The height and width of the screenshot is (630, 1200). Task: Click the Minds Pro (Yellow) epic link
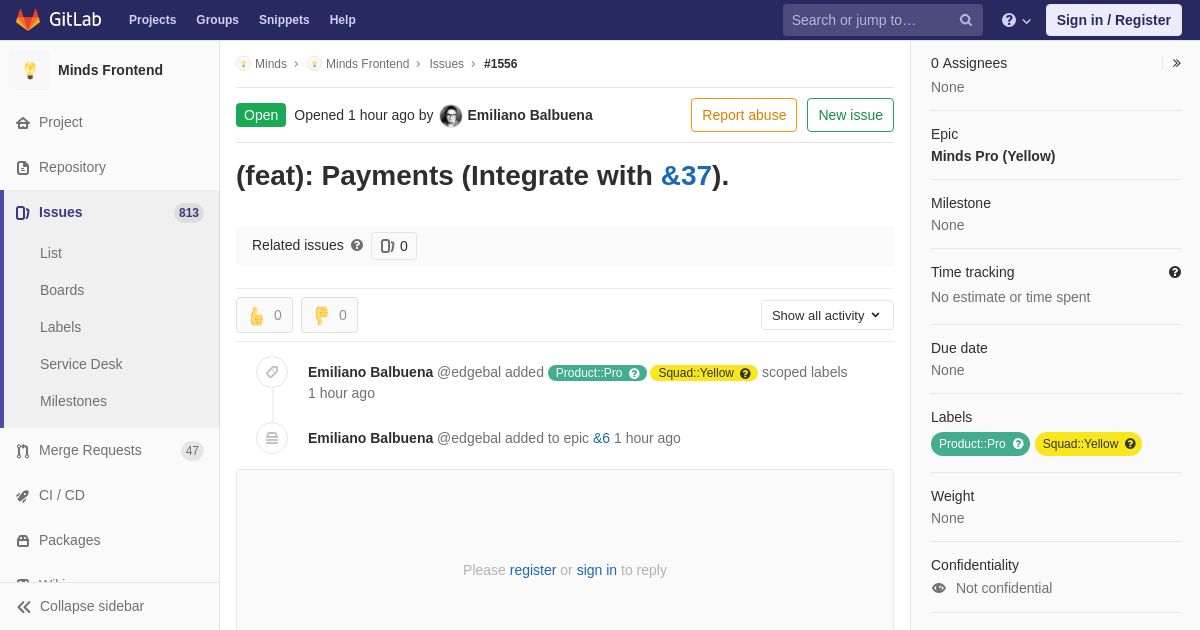coord(993,156)
